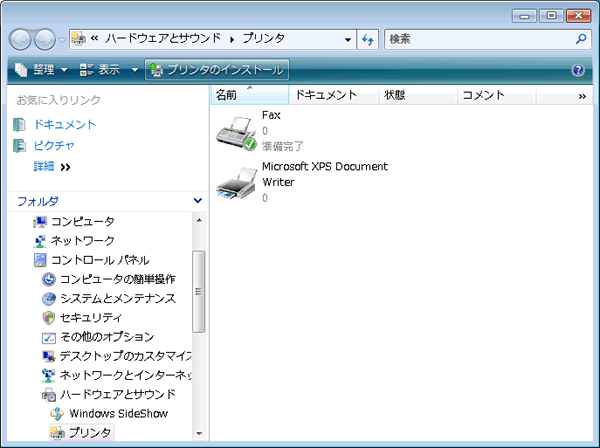Click the 表示 views button

(x=100, y=70)
